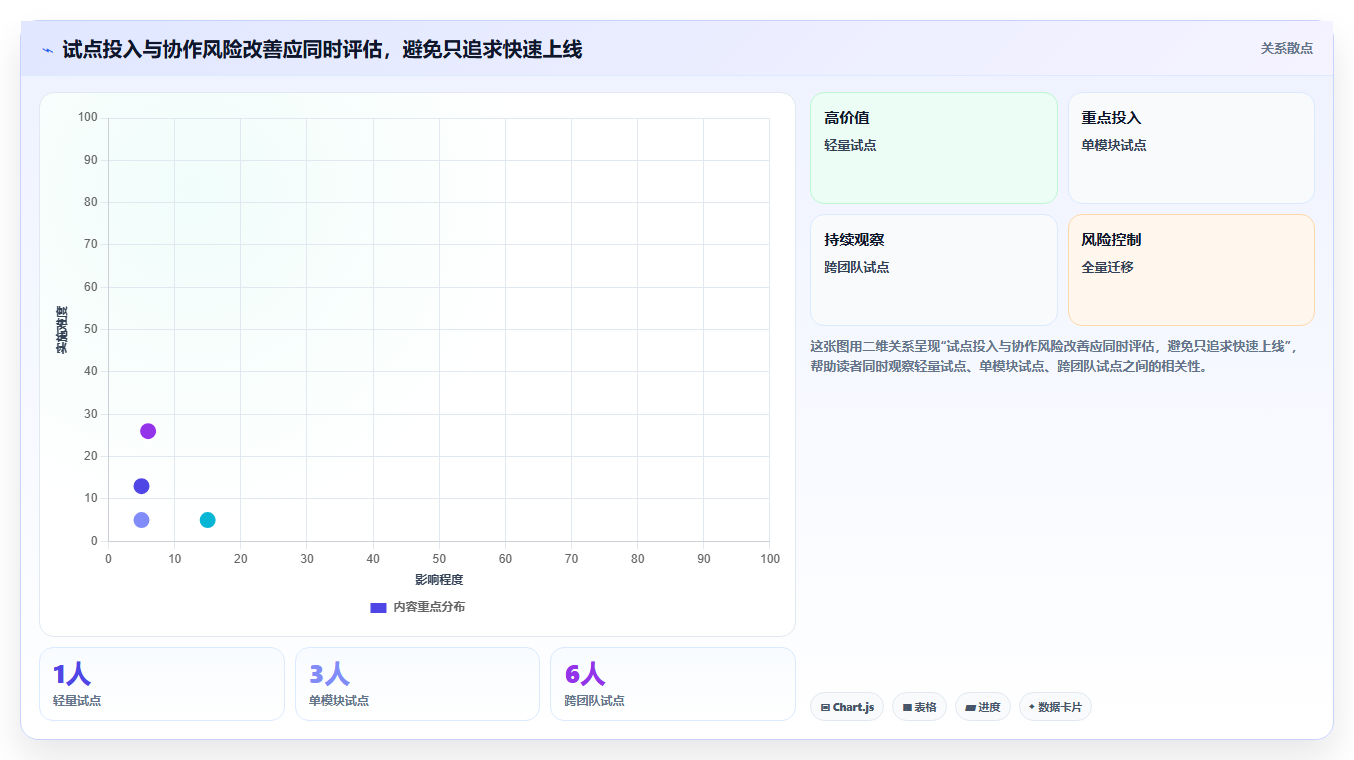Click the 进度 tag chip
Image resolution: width=1354 pixels, height=760 pixels.
tap(983, 707)
